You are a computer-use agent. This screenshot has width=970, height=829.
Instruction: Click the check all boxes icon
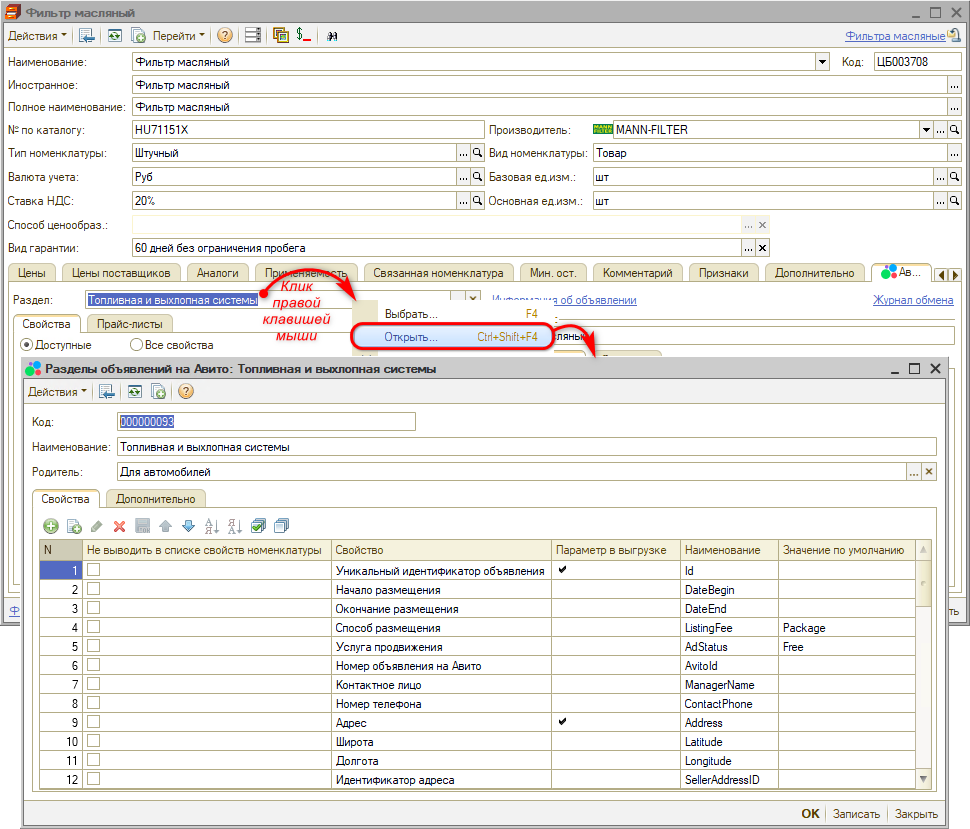click(259, 526)
